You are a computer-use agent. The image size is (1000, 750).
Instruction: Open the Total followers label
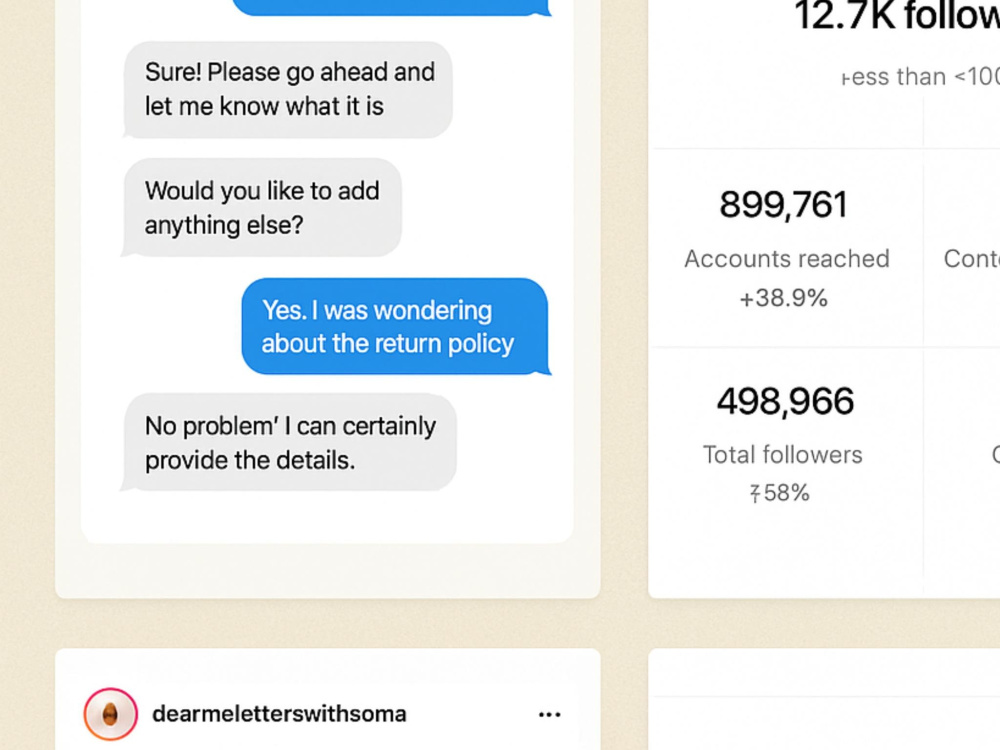click(783, 455)
